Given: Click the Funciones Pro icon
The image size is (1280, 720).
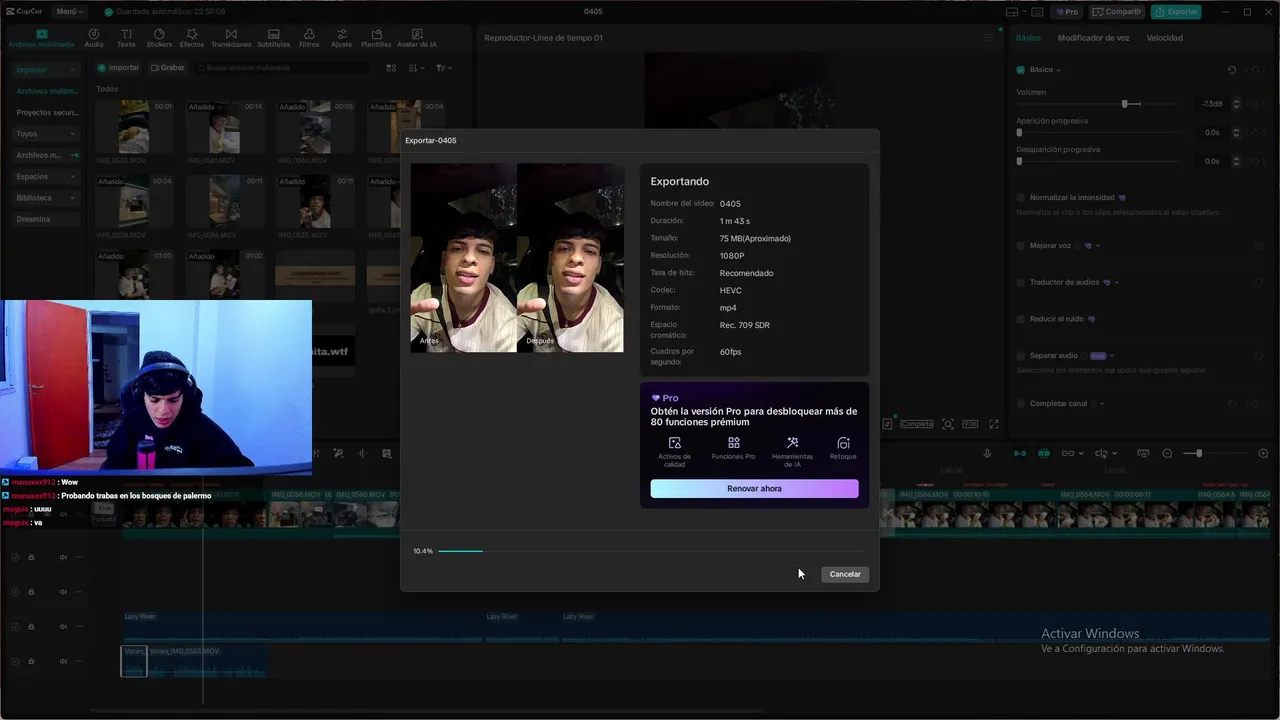Looking at the screenshot, I should tap(733, 443).
